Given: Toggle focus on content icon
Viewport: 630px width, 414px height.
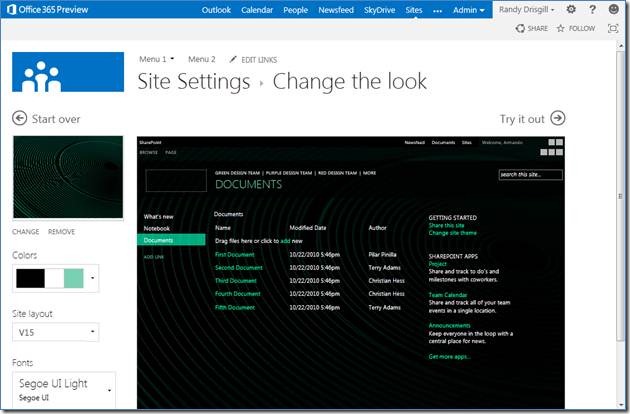Looking at the screenshot, I should [x=613, y=28].
